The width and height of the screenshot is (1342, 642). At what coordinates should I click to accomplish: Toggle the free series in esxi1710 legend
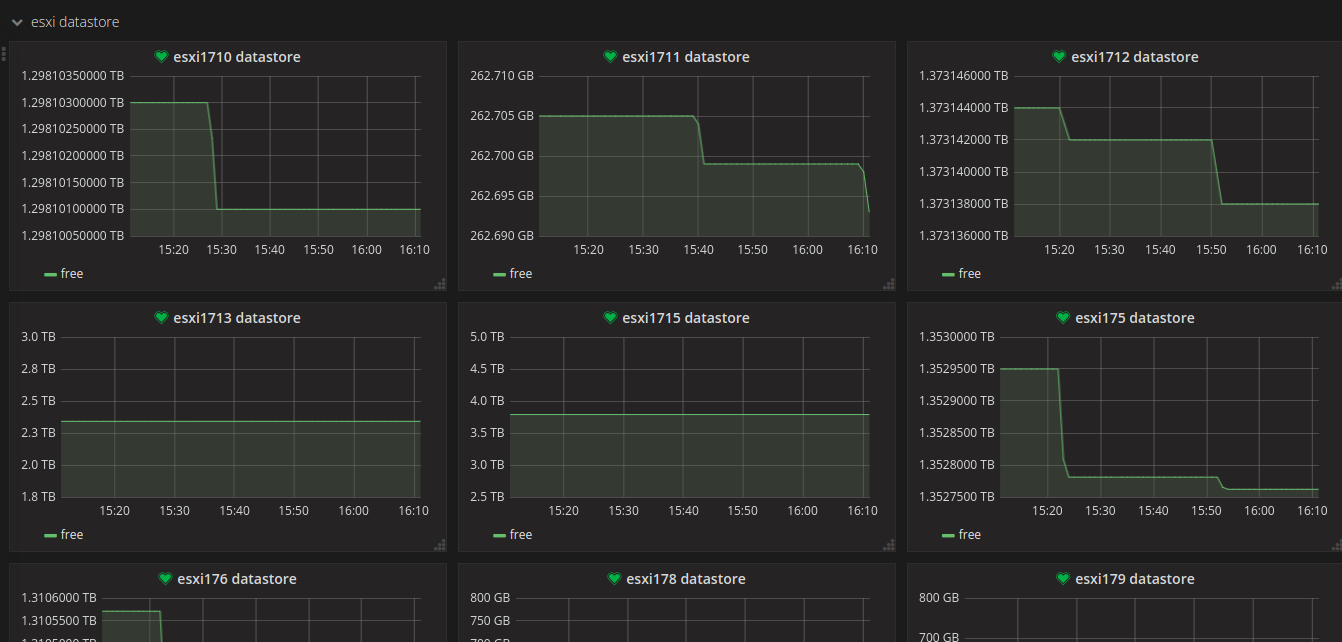[72, 273]
